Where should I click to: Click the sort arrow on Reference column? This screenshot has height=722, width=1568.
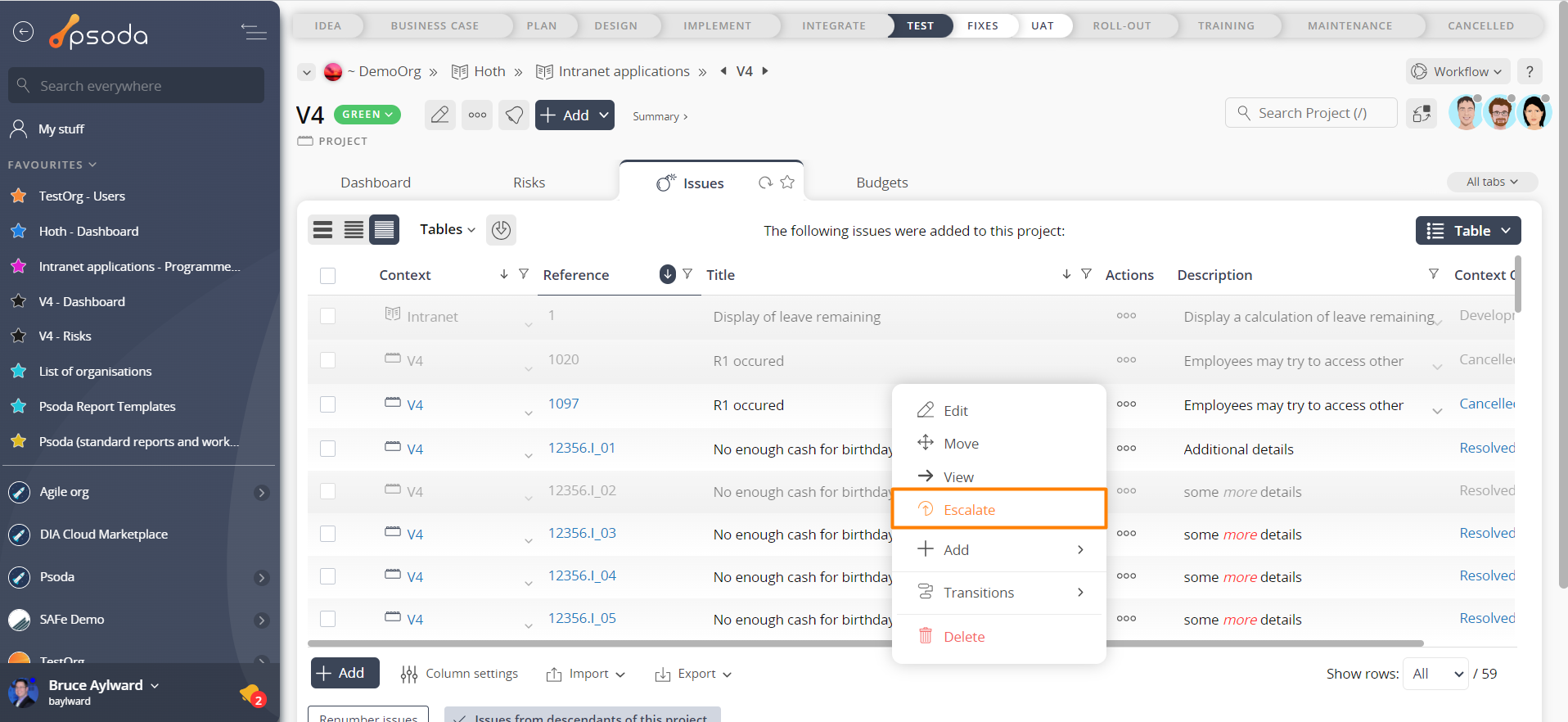(668, 274)
